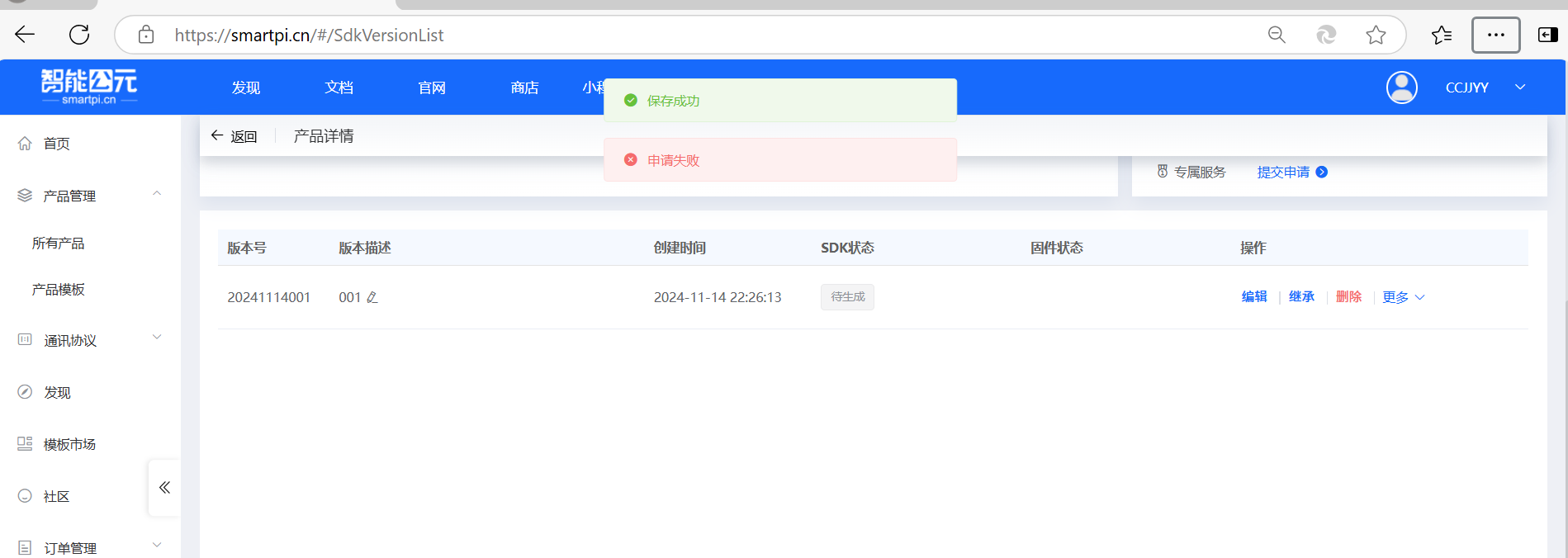Add page to favorites star icon
Screen dimensions: 1568x558
click(1376, 35)
